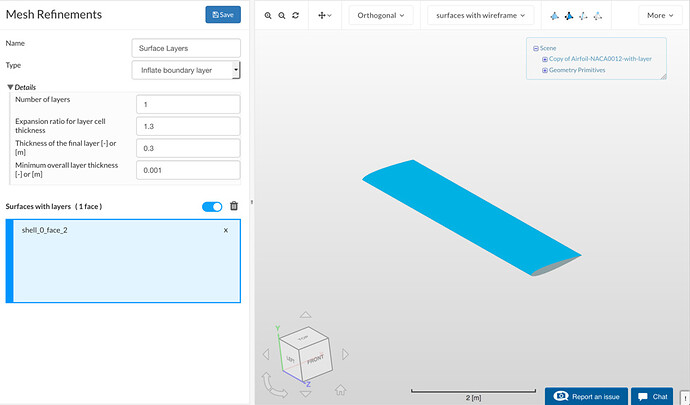Click the Geometry Primitives label
Screen dimensions: 690x405
click(577, 70)
